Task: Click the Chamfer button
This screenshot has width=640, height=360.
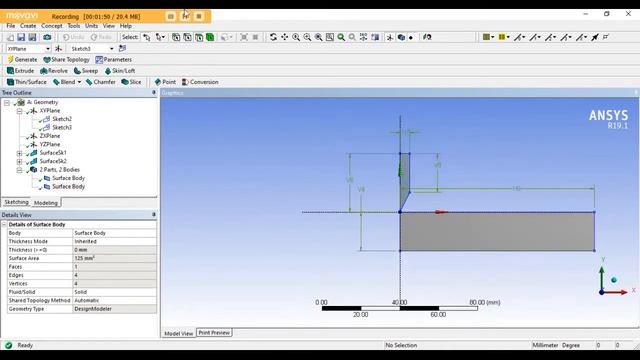Action: [101, 82]
